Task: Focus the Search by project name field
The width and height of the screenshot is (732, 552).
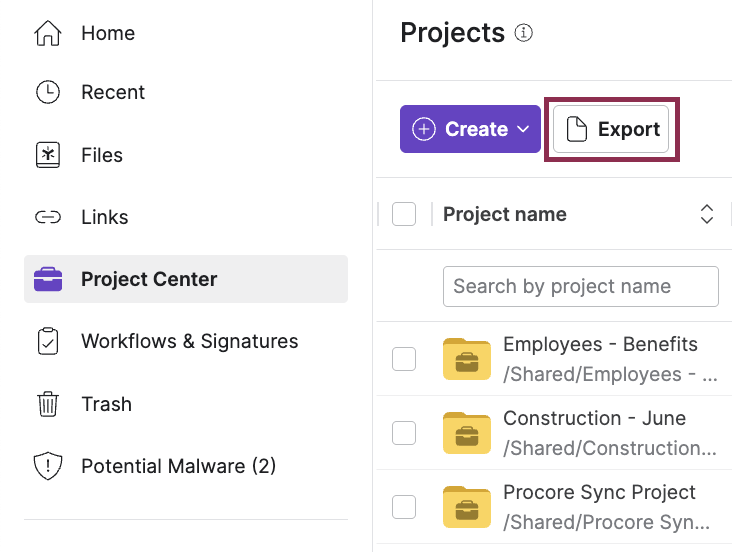Action: tap(581, 286)
